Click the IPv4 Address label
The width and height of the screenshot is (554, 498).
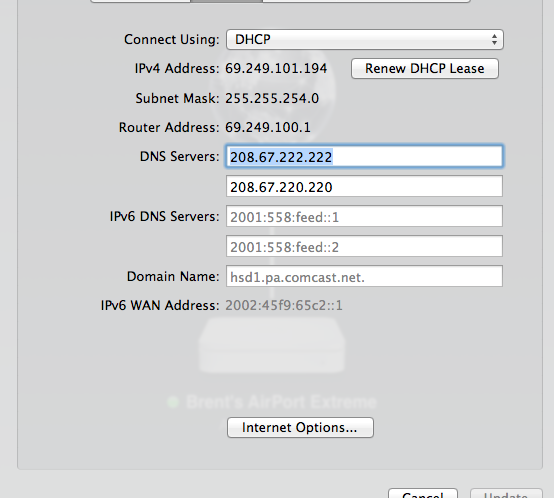(x=177, y=69)
